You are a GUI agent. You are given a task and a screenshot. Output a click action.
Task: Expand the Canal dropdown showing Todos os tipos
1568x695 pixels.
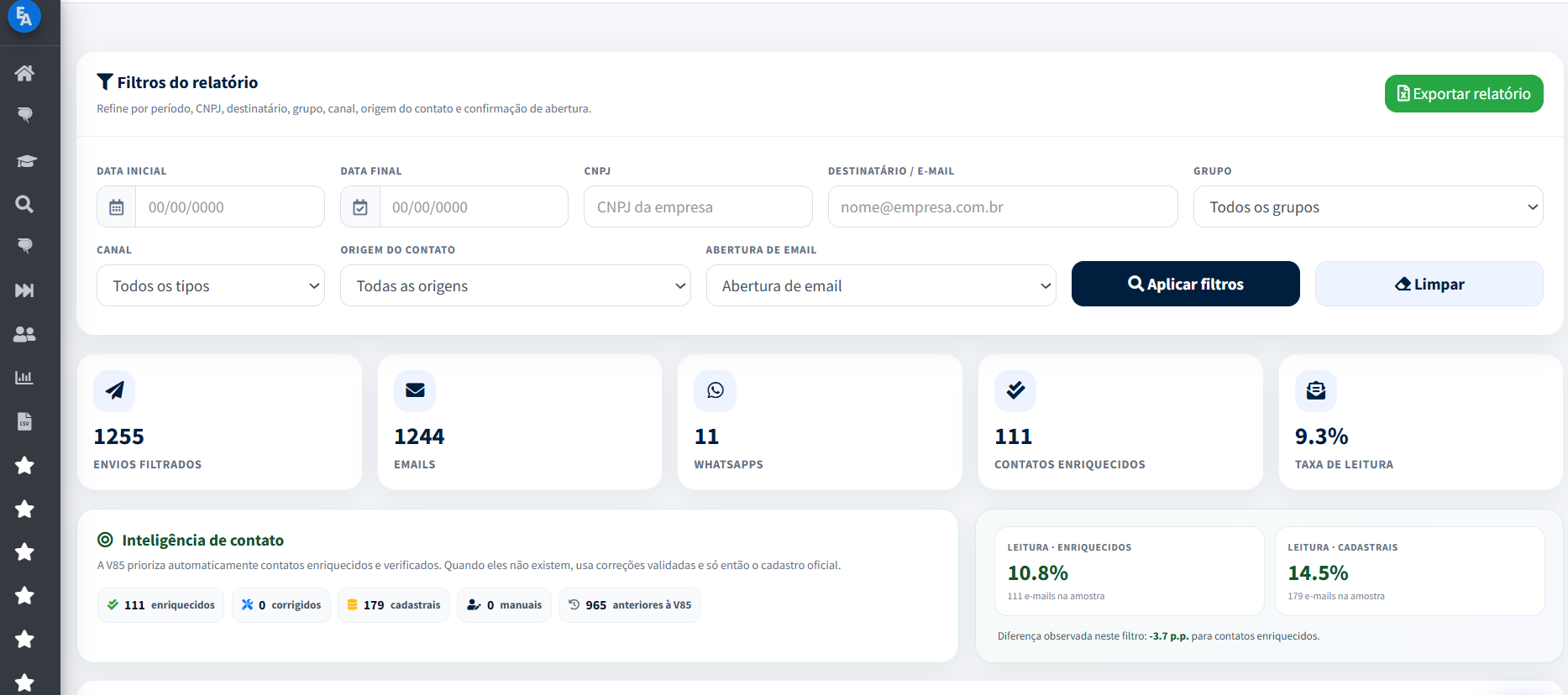point(211,285)
